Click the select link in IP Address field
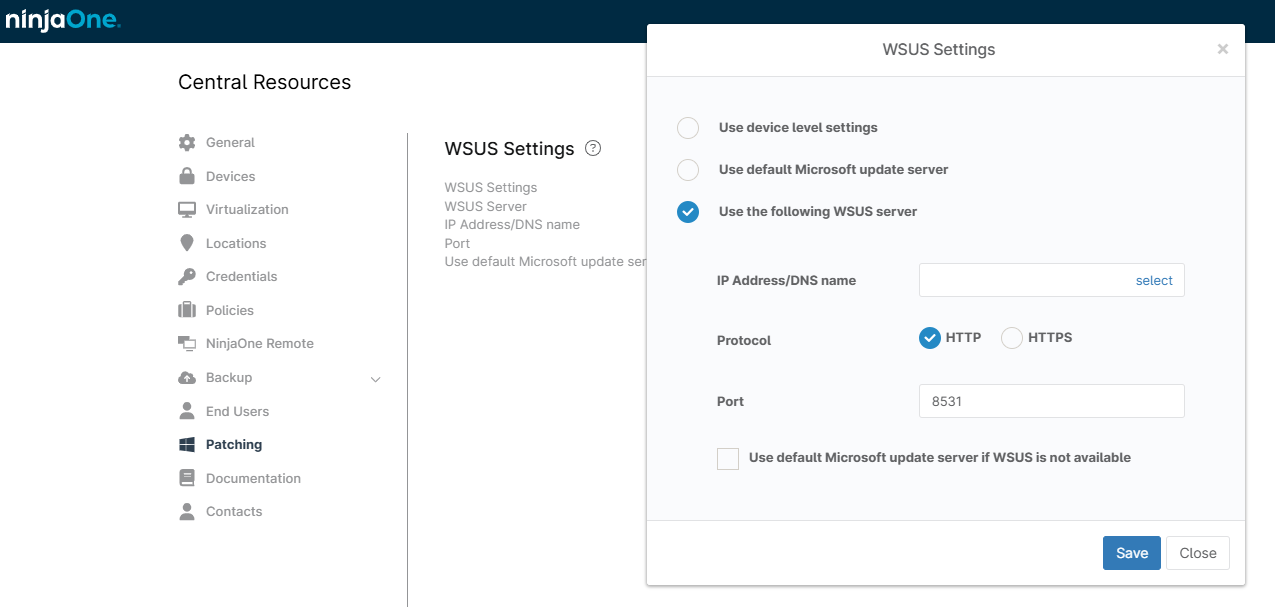1275x607 pixels. point(1154,281)
